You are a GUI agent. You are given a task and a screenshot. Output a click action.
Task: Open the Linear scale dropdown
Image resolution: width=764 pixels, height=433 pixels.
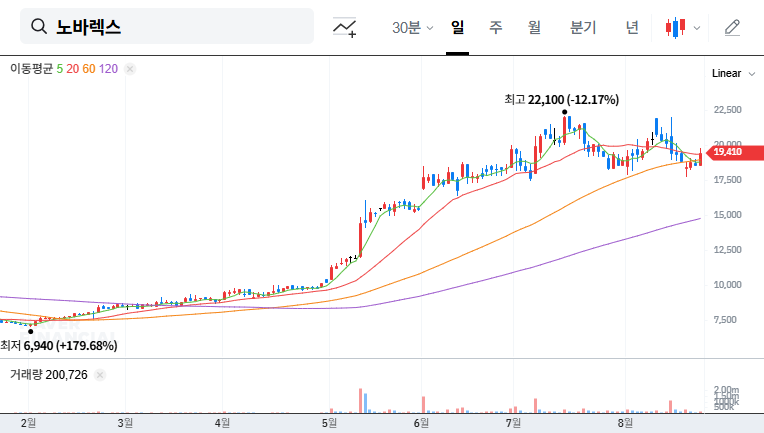point(733,74)
